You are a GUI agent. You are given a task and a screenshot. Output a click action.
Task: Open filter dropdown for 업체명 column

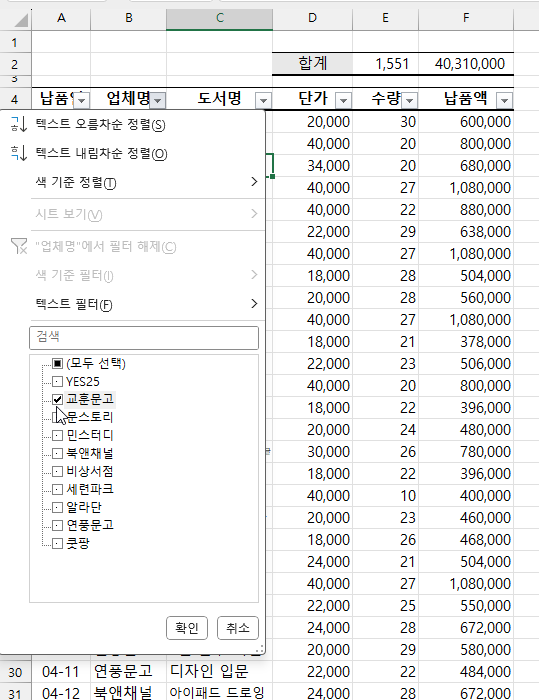coord(158,100)
